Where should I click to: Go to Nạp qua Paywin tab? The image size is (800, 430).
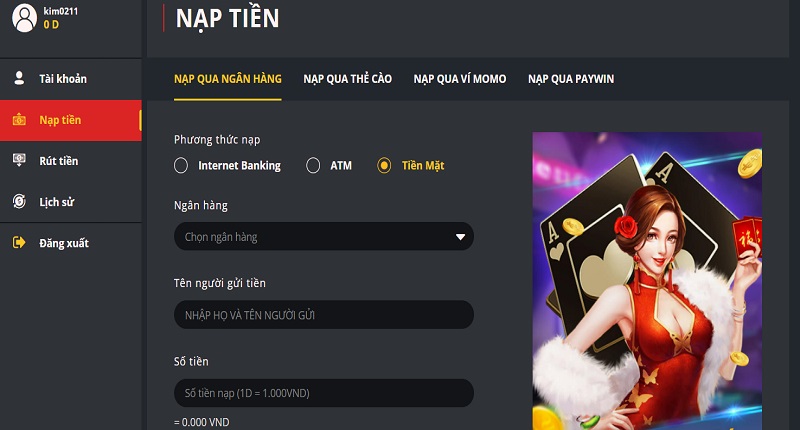(x=571, y=79)
